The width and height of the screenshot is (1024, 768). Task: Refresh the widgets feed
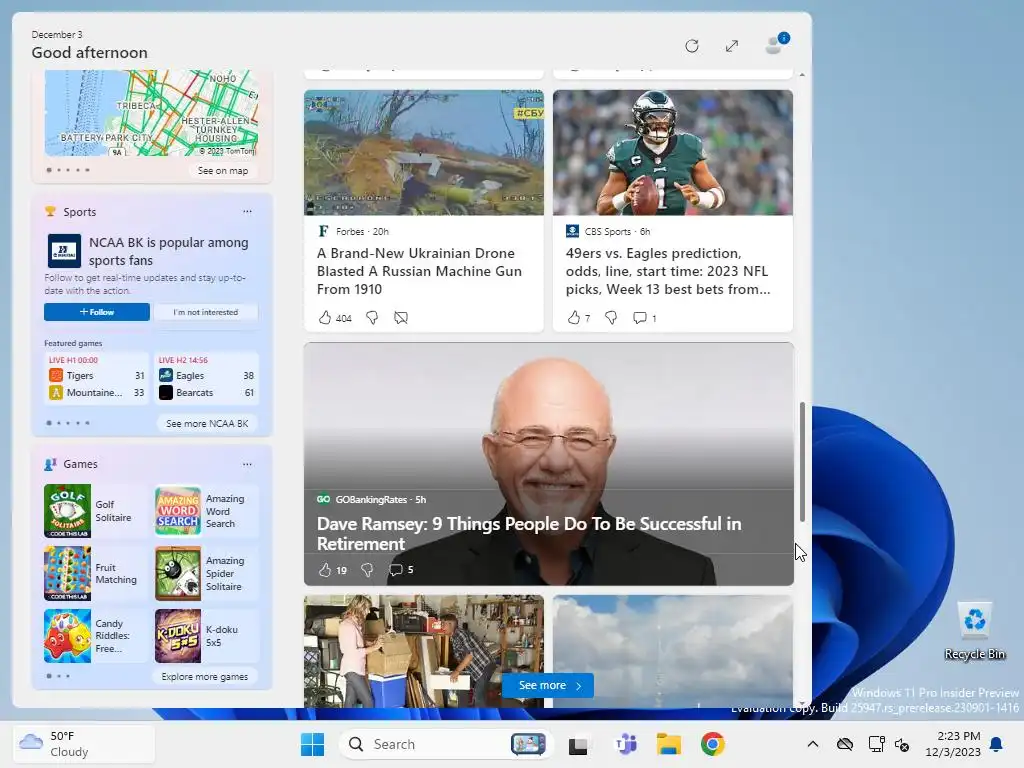point(692,46)
